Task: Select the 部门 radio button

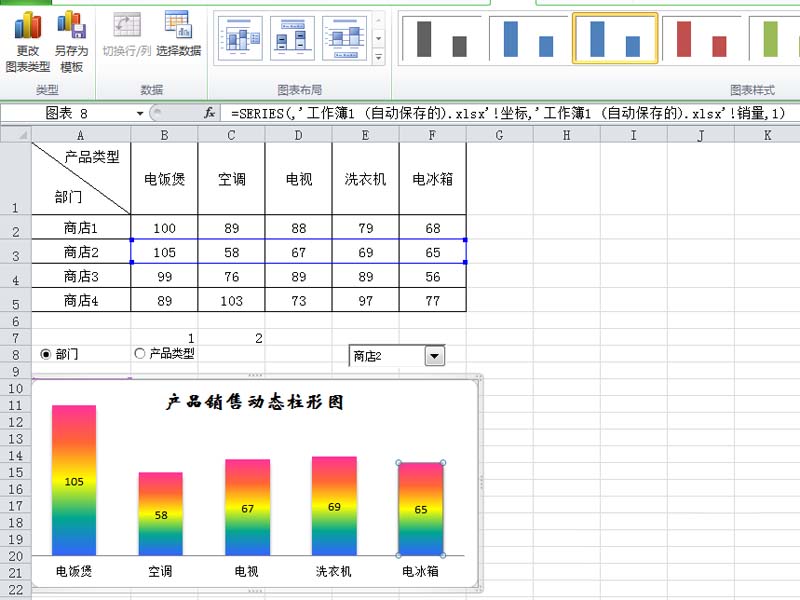Action: pyautogui.click(x=45, y=354)
